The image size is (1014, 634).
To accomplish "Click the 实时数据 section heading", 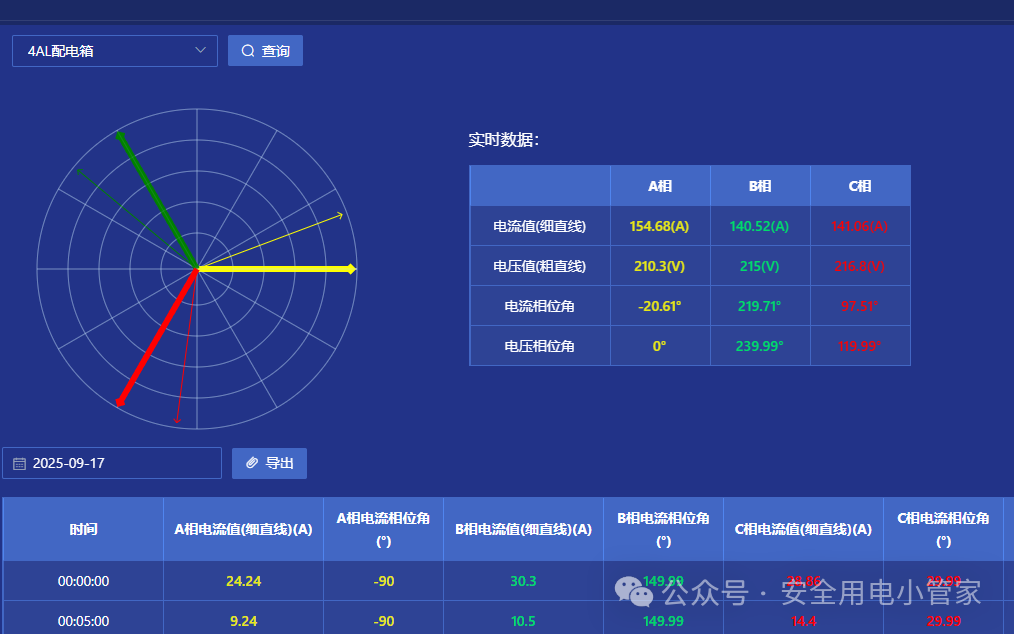I will pyautogui.click(x=504, y=140).
